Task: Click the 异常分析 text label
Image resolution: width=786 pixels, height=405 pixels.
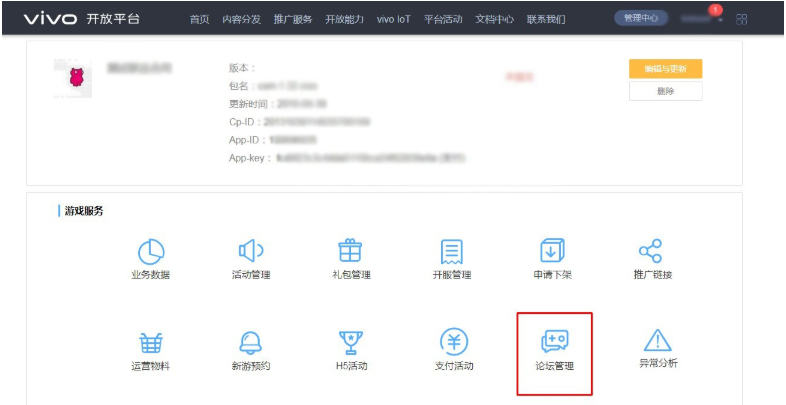Action: pyautogui.click(x=658, y=363)
